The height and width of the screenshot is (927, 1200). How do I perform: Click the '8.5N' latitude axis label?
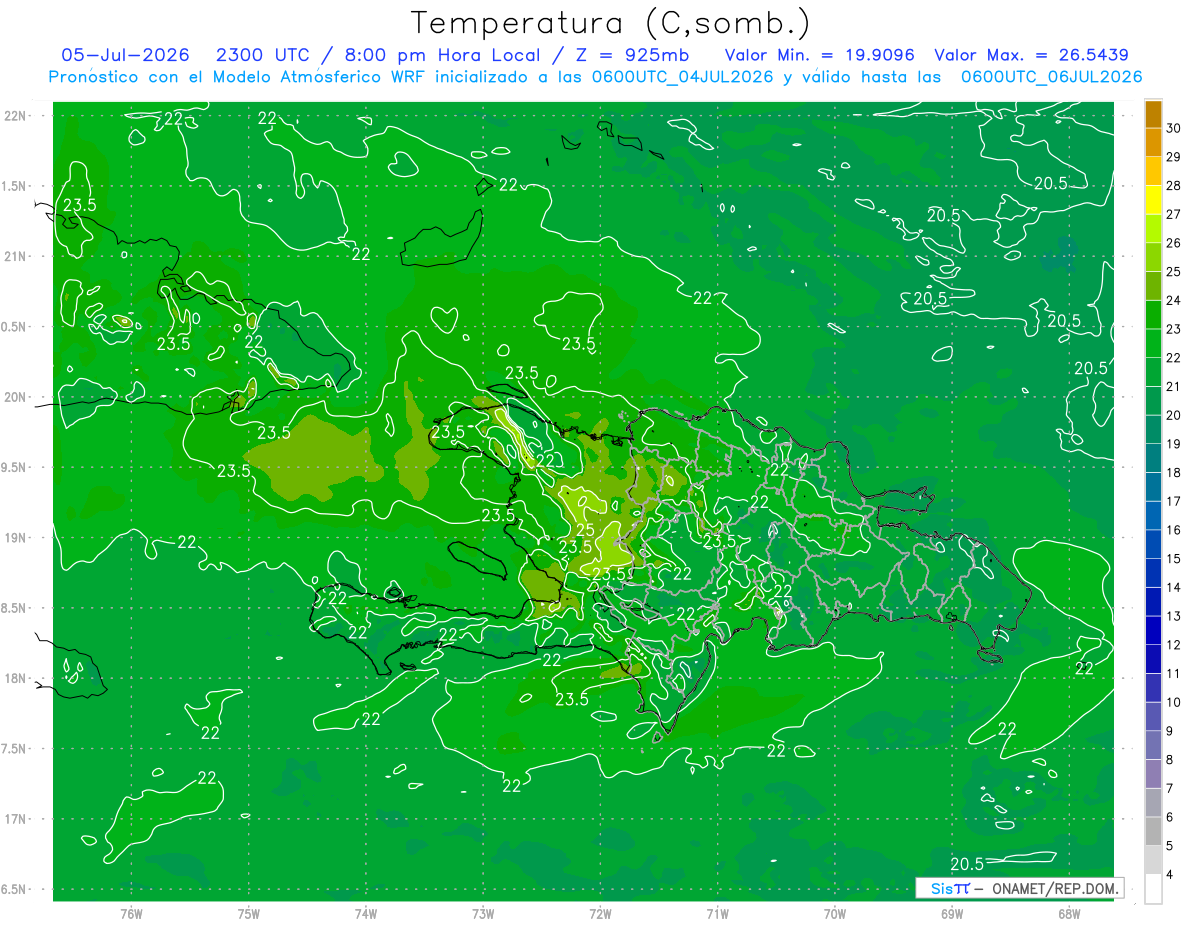point(15,608)
